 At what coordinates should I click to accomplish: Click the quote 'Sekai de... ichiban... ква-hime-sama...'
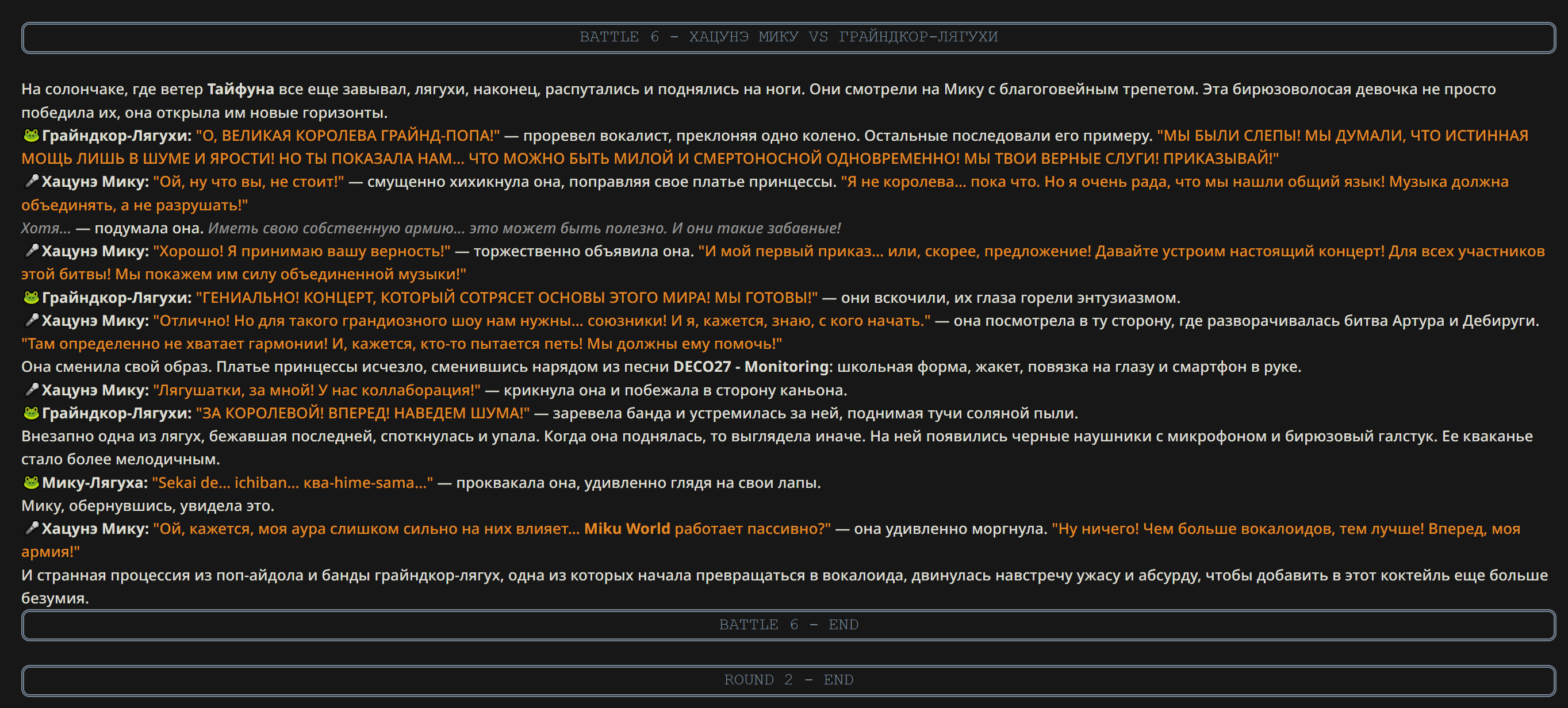(293, 482)
